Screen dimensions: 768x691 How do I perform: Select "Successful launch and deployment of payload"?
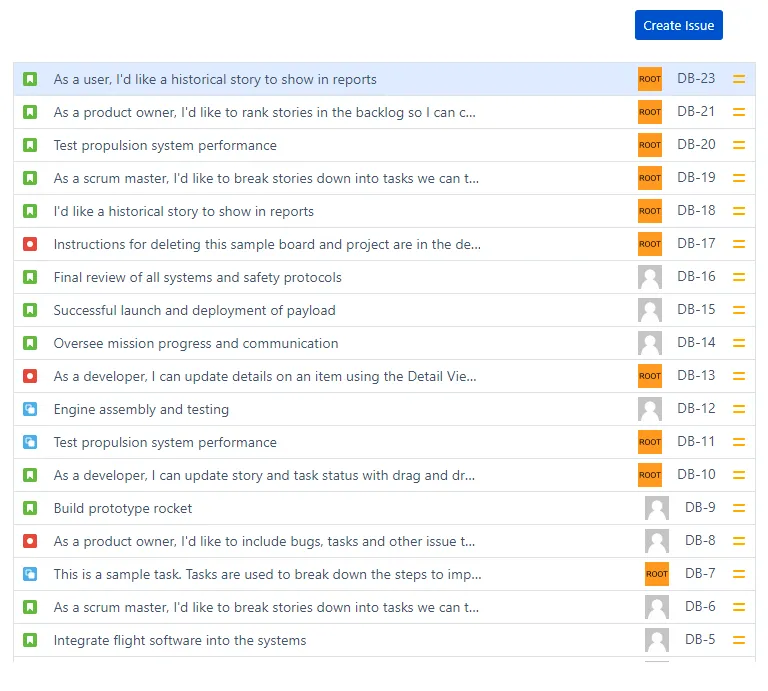click(194, 310)
